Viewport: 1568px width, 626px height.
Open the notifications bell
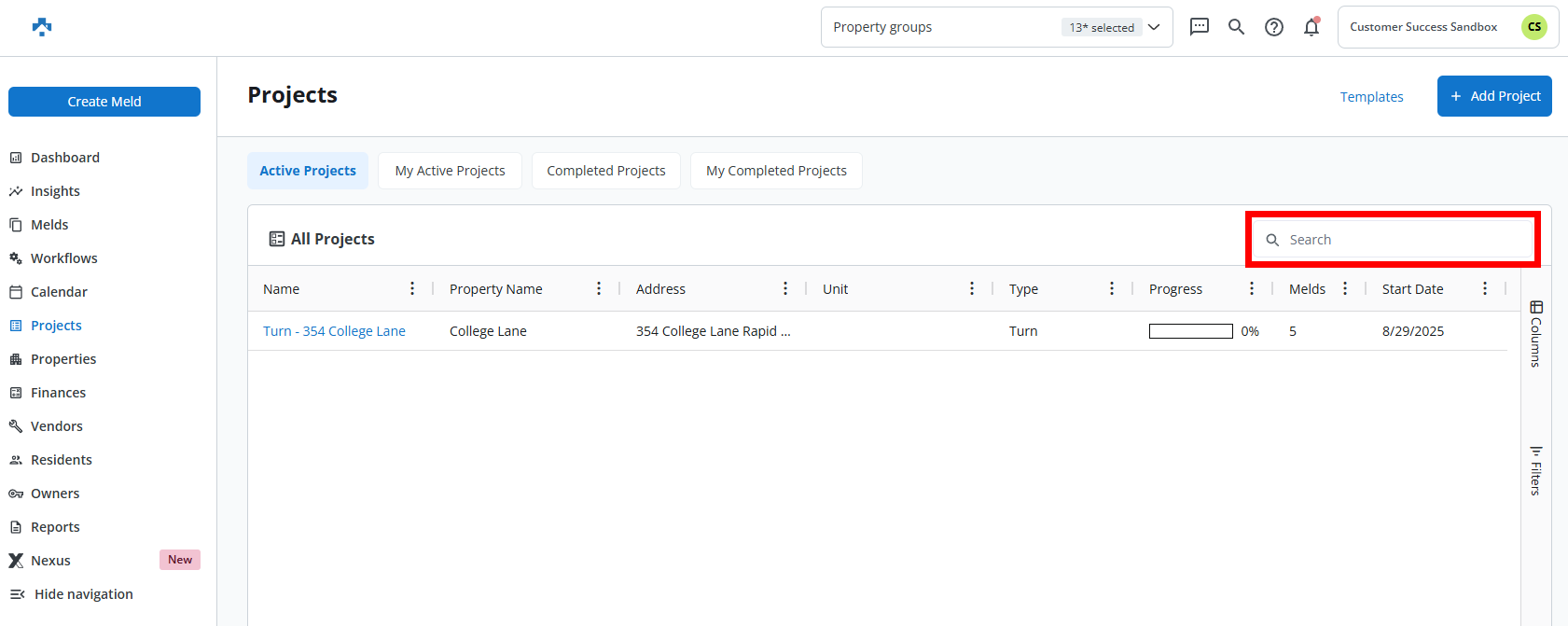(x=1311, y=27)
